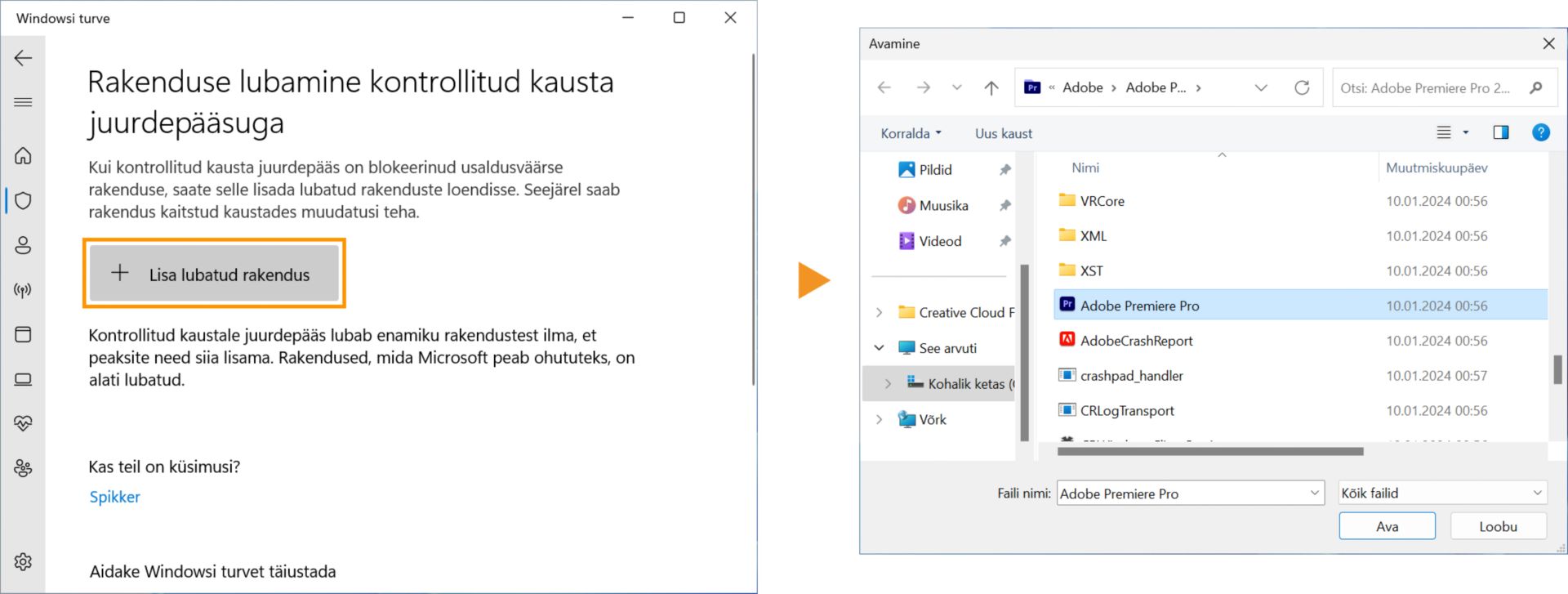
Task: Click Uus kaust to create folder
Action: point(1004,133)
